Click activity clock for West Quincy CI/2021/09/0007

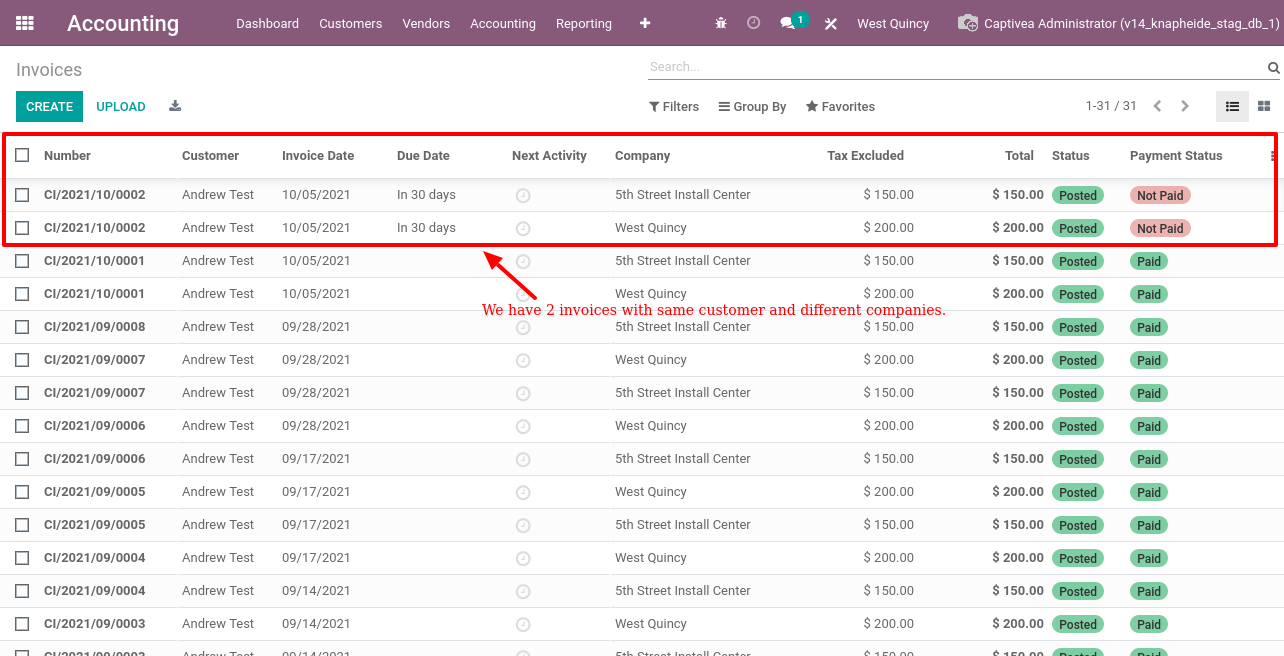tap(523, 361)
